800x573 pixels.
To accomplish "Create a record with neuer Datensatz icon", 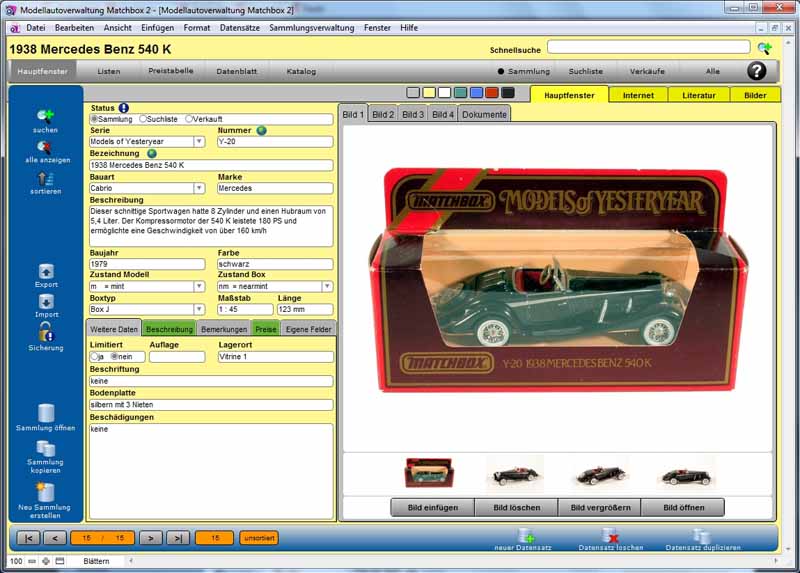I will (527, 536).
